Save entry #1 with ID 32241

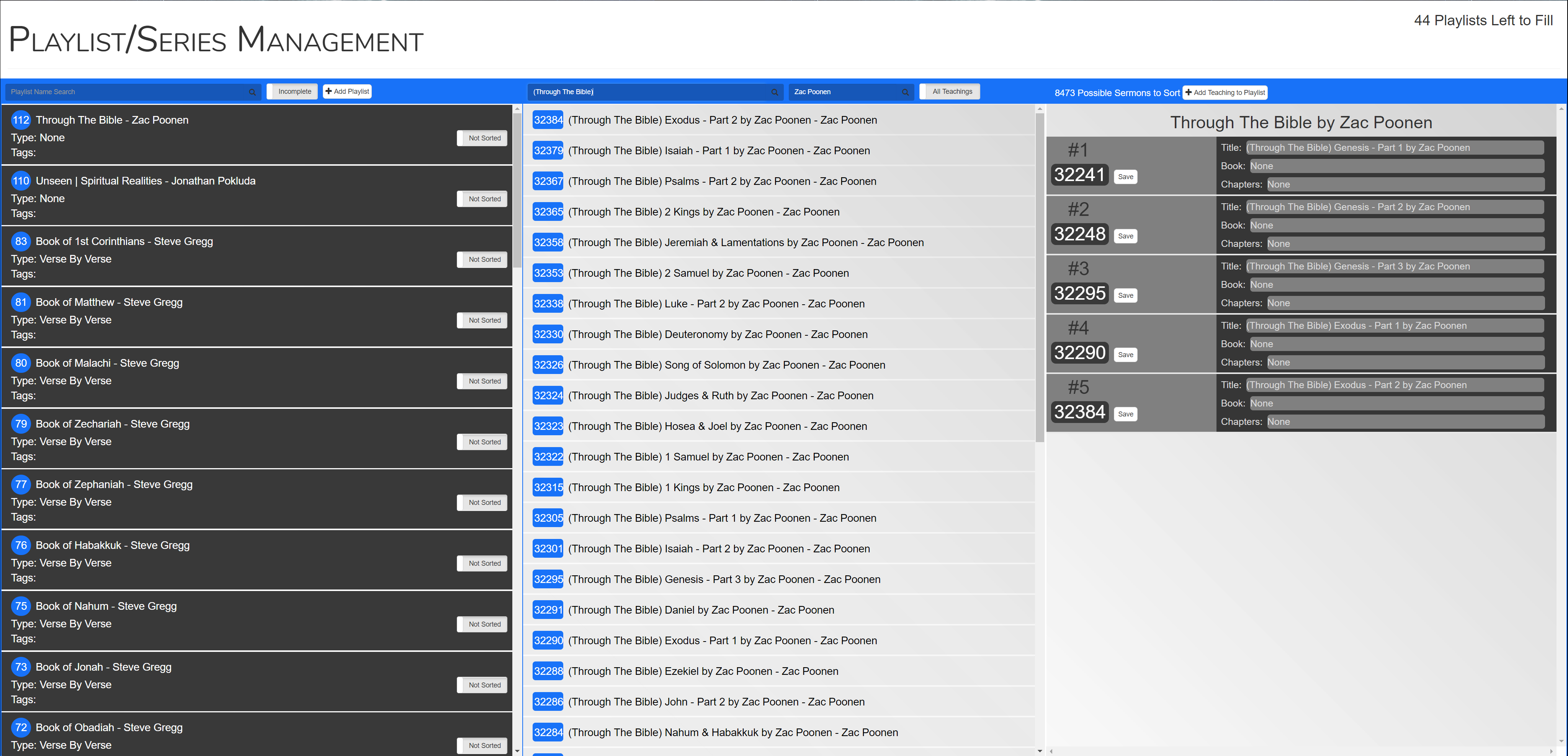point(1125,177)
